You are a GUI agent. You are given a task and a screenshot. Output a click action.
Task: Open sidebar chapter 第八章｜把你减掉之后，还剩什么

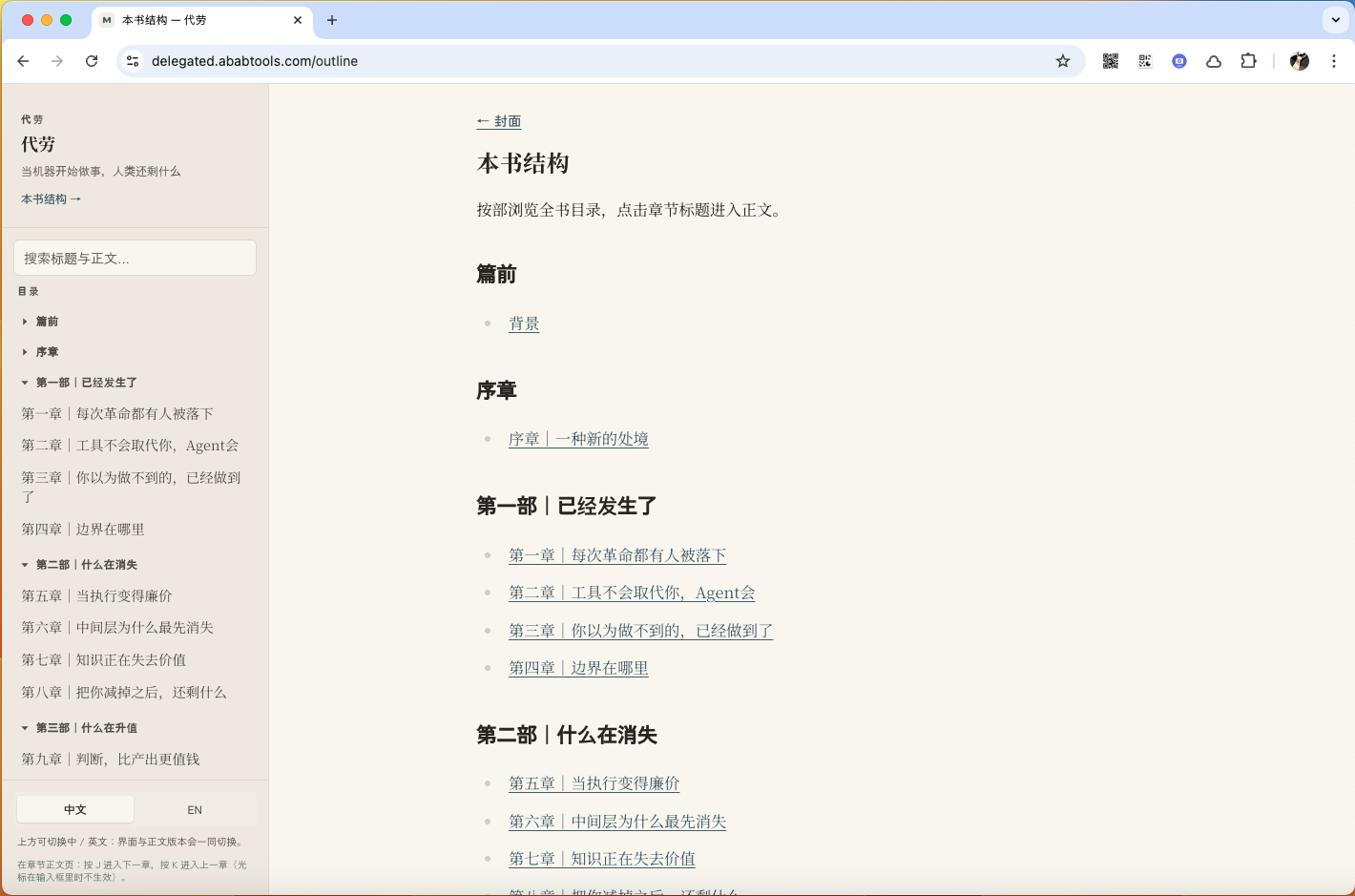click(124, 693)
